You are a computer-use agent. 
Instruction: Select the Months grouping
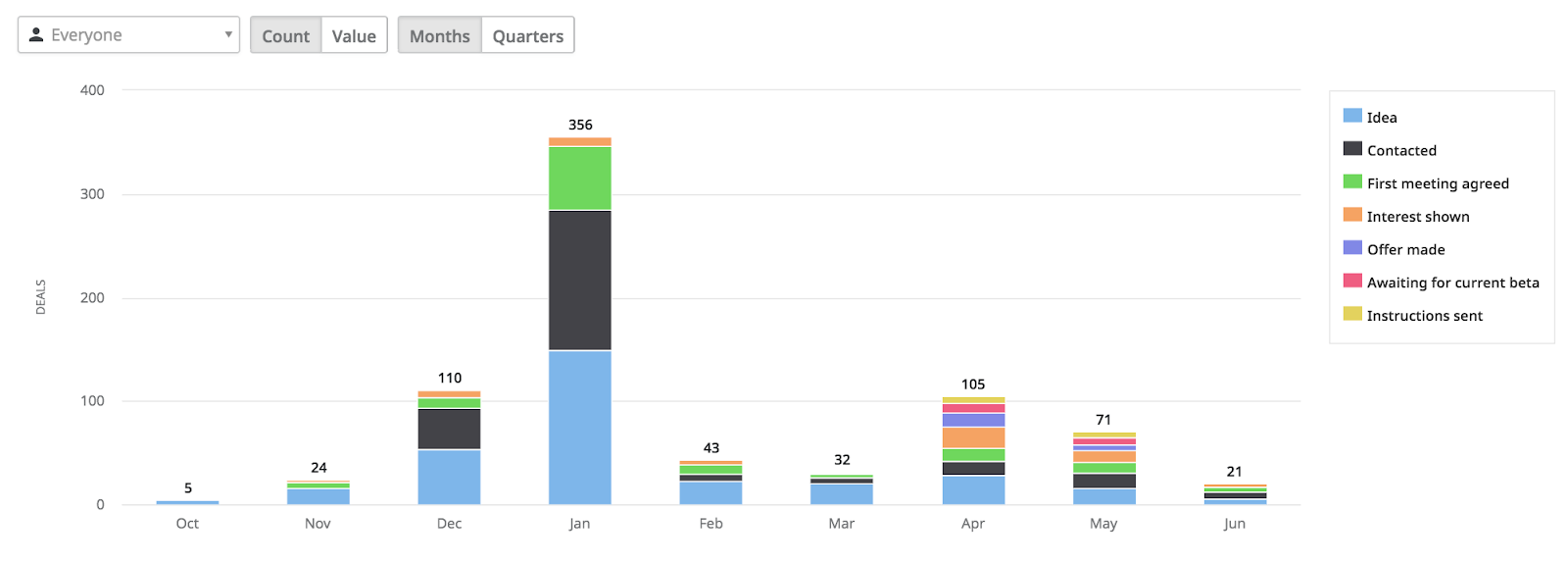[x=439, y=35]
